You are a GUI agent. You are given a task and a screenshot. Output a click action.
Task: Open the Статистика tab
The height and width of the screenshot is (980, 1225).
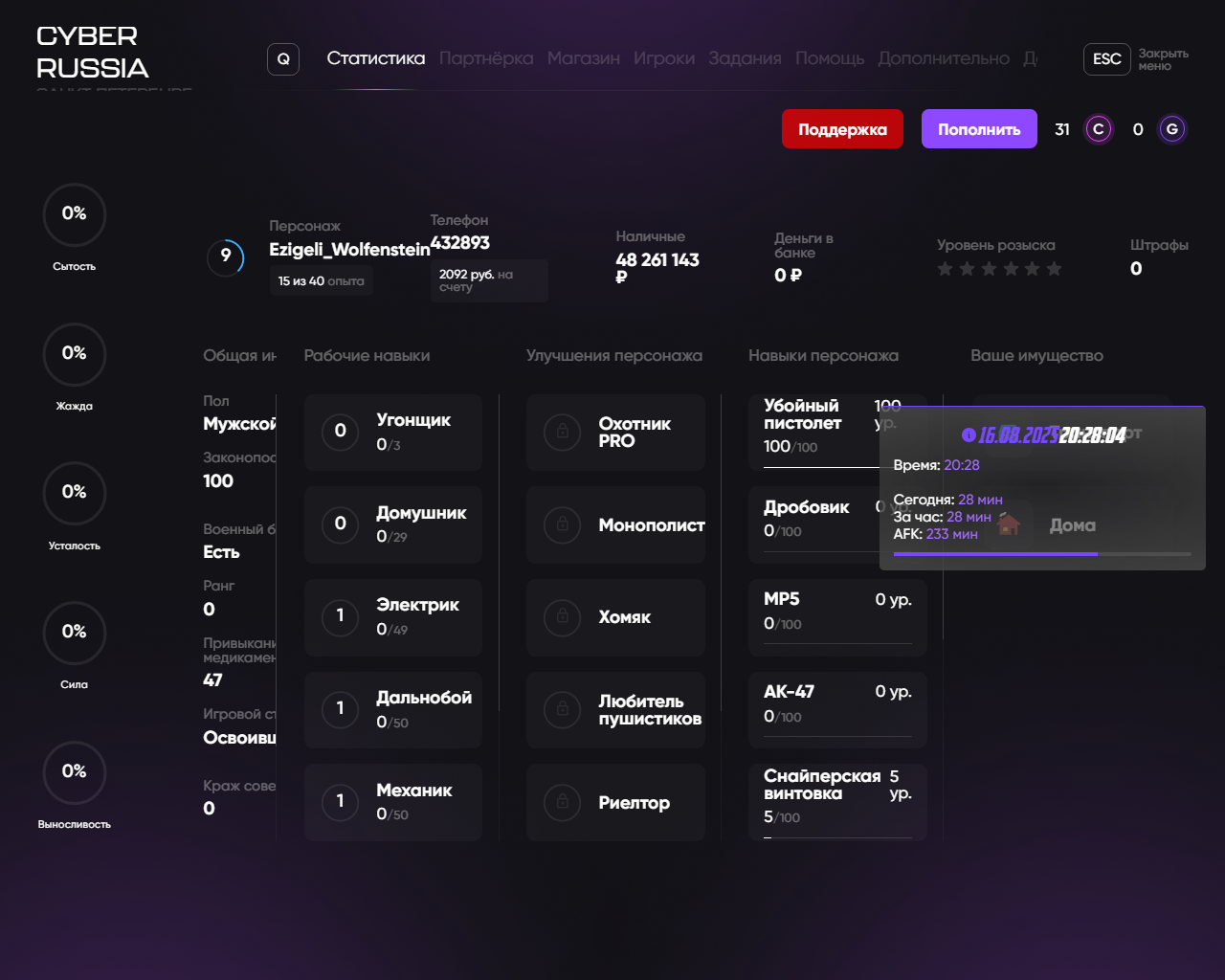coord(376,58)
